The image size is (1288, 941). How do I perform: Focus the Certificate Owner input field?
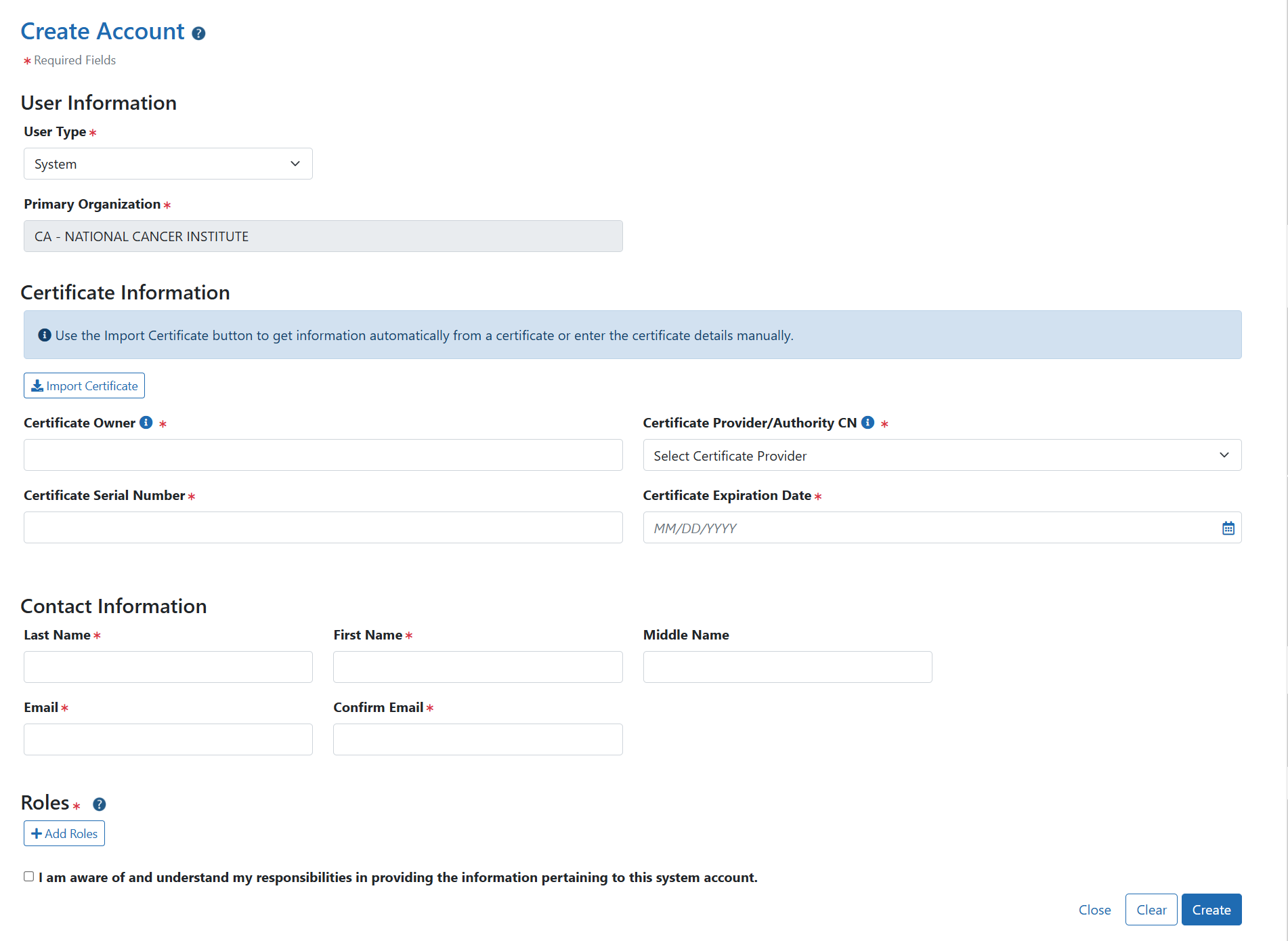point(323,455)
